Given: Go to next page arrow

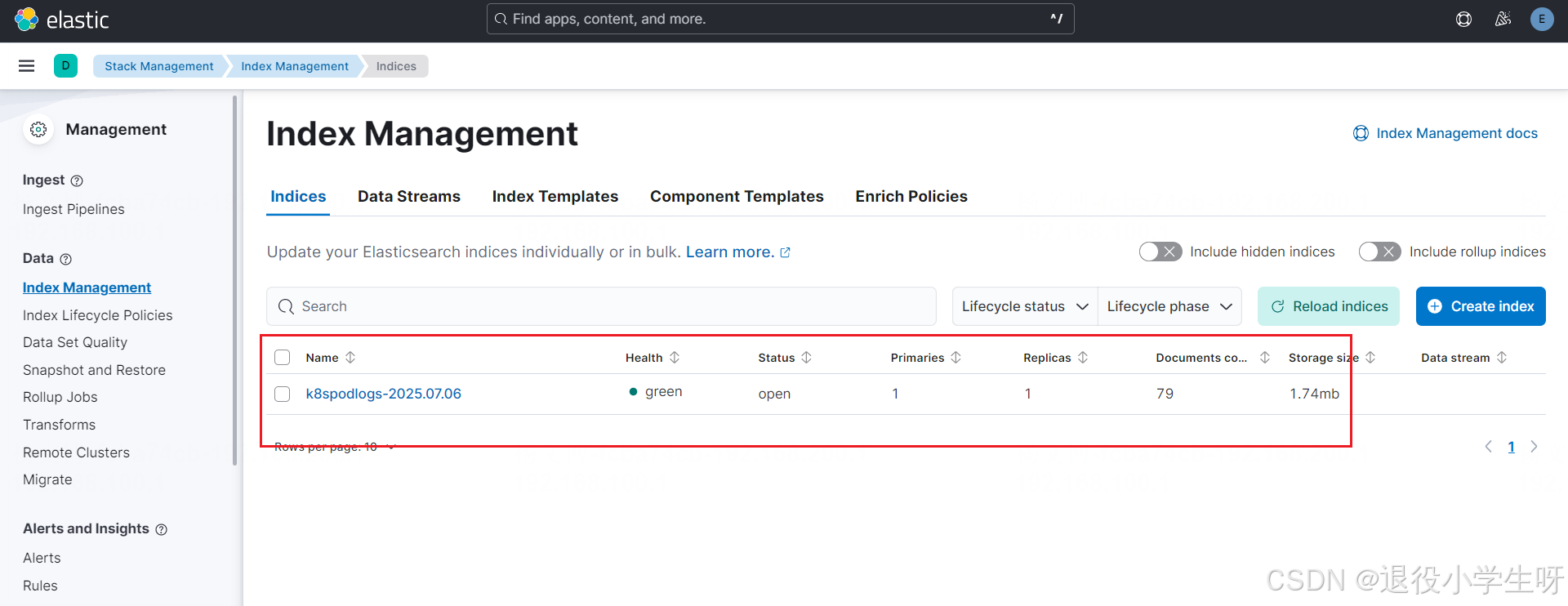Looking at the screenshot, I should click(x=1534, y=447).
